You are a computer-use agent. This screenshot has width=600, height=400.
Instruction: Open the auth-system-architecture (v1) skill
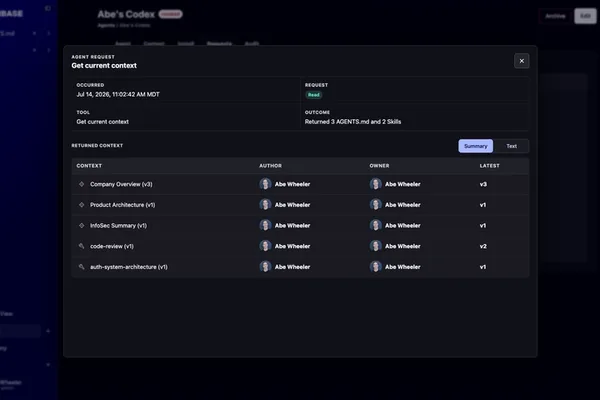pyautogui.click(x=129, y=267)
